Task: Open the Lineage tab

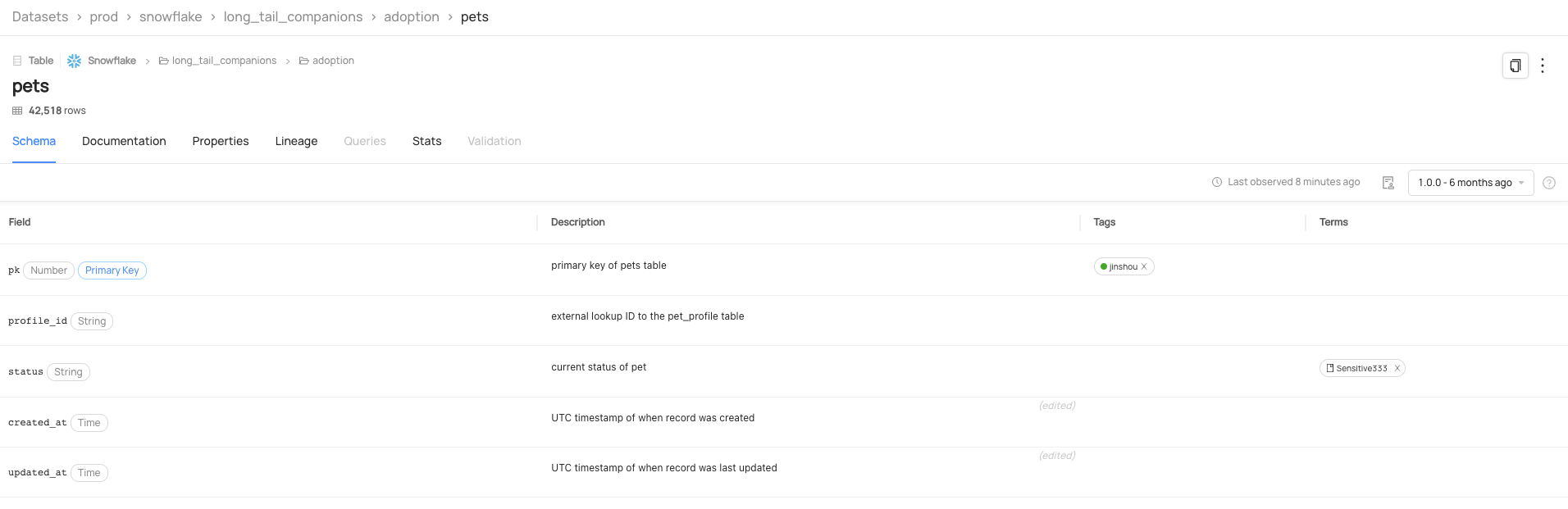Action: coord(296,141)
